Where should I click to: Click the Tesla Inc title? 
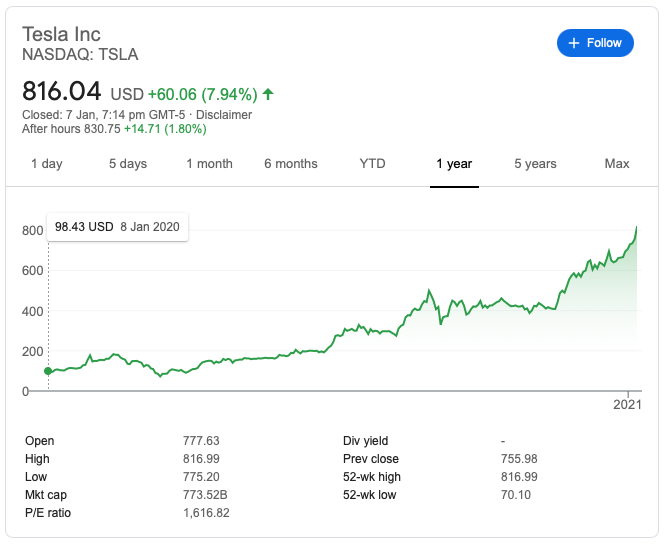pos(61,34)
